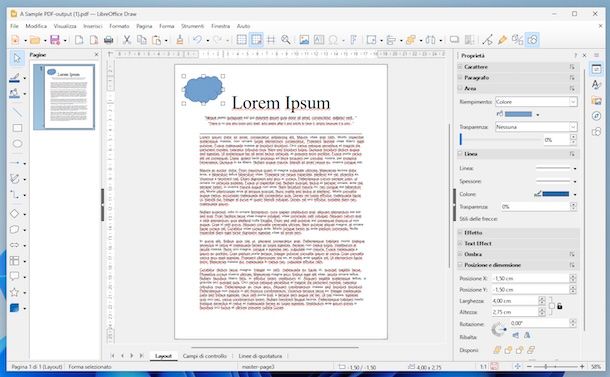Click the Display grid icon
This screenshot has height=377, width=610.
[x=242, y=40]
